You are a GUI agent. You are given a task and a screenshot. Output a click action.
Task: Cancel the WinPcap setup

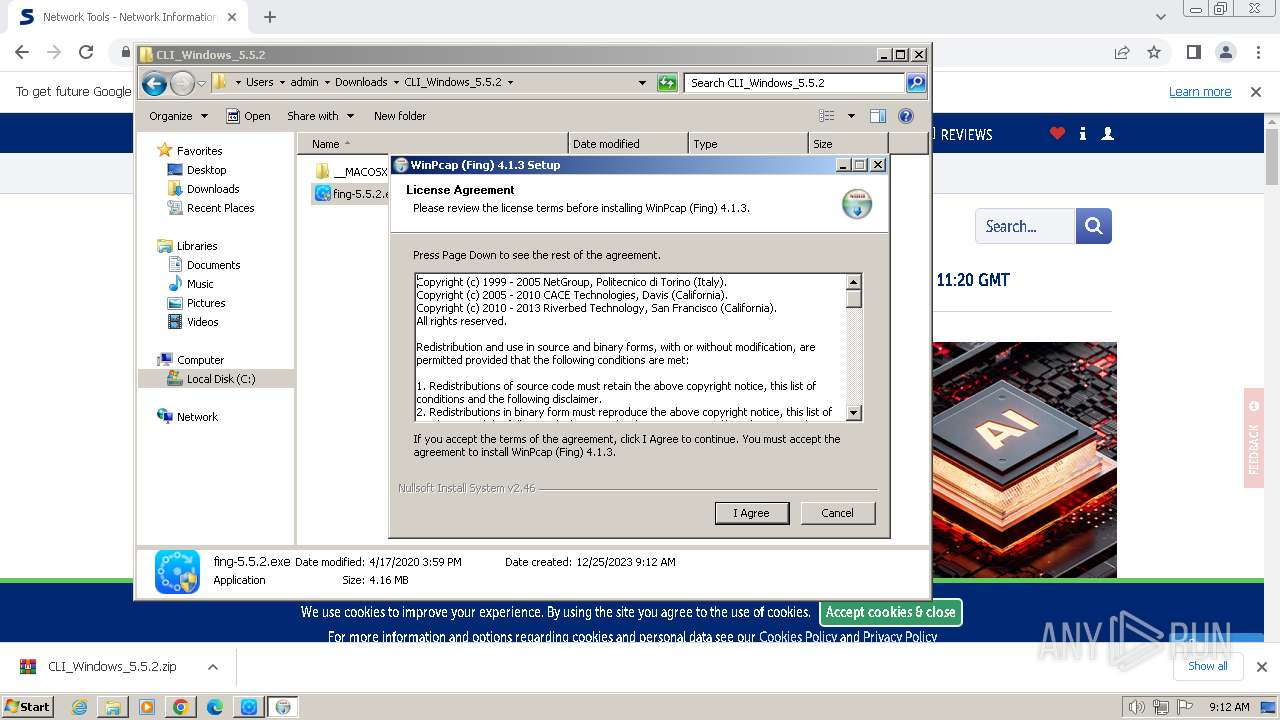pos(837,513)
